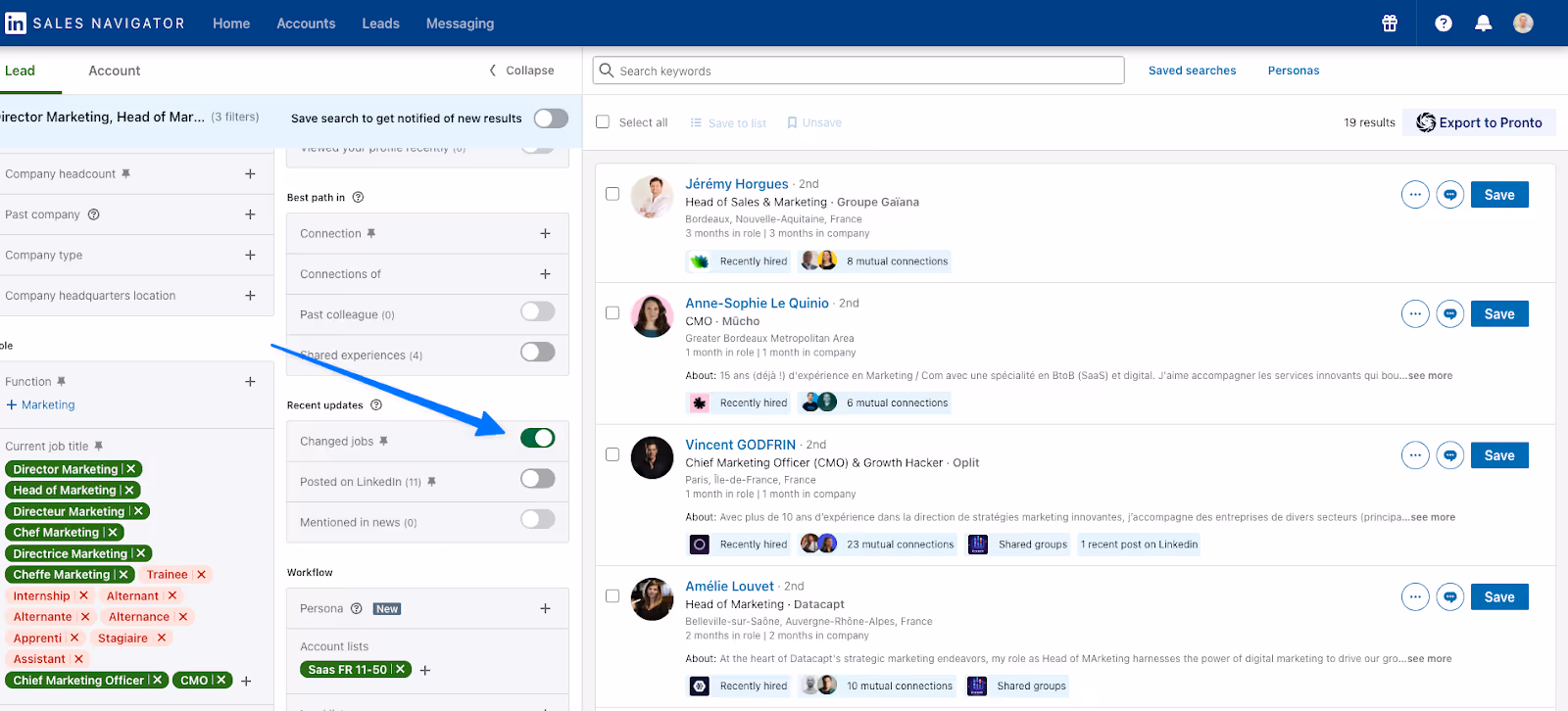The width and height of the screenshot is (1568, 711).
Task: Enable the Mentioned in news toggle
Action: click(x=538, y=519)
